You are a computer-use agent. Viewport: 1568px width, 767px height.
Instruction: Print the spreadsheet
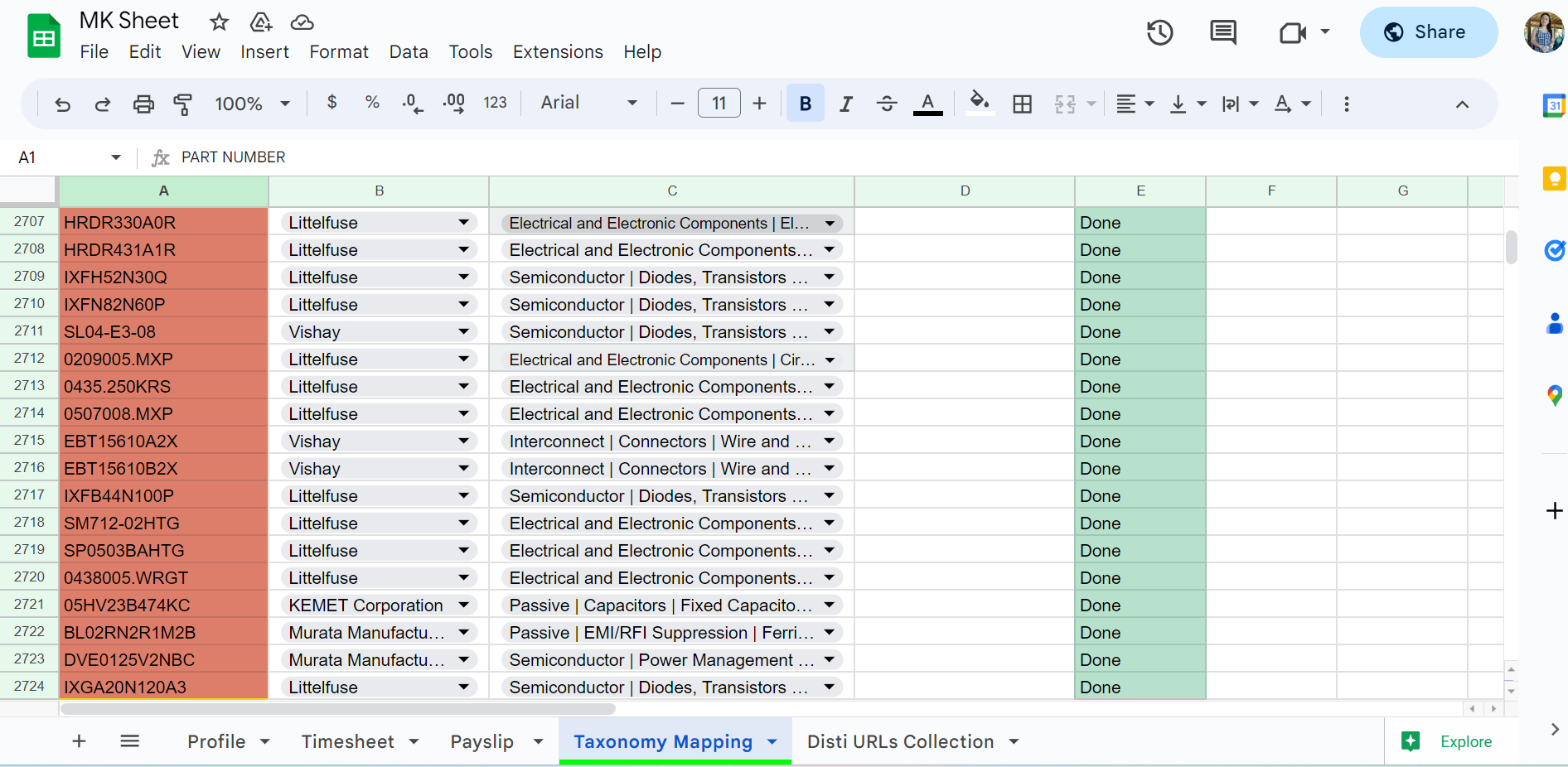pyautogui.click(x=143, y=104)
